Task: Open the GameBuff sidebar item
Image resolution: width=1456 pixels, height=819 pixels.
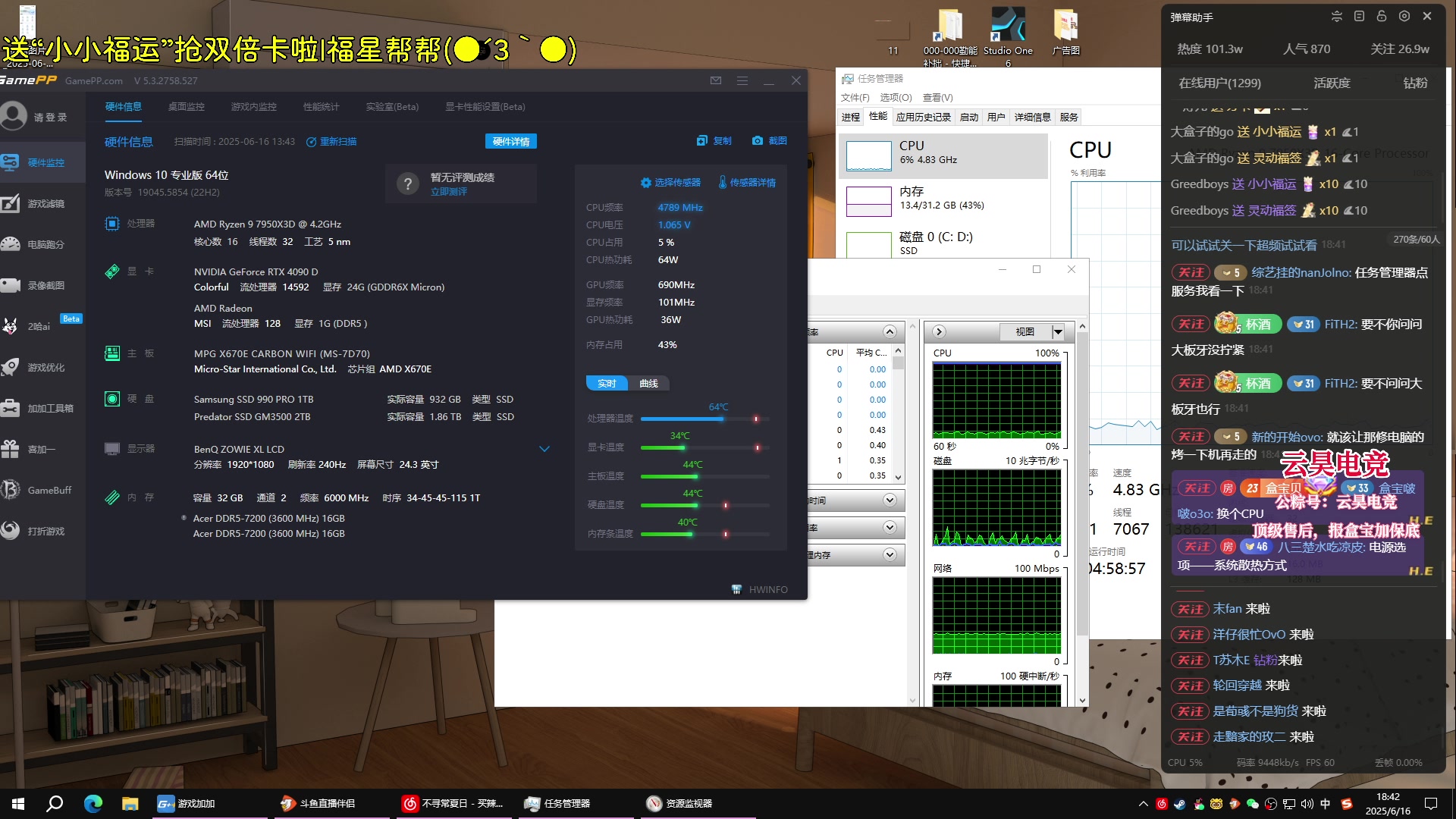Action: point(42,490)
